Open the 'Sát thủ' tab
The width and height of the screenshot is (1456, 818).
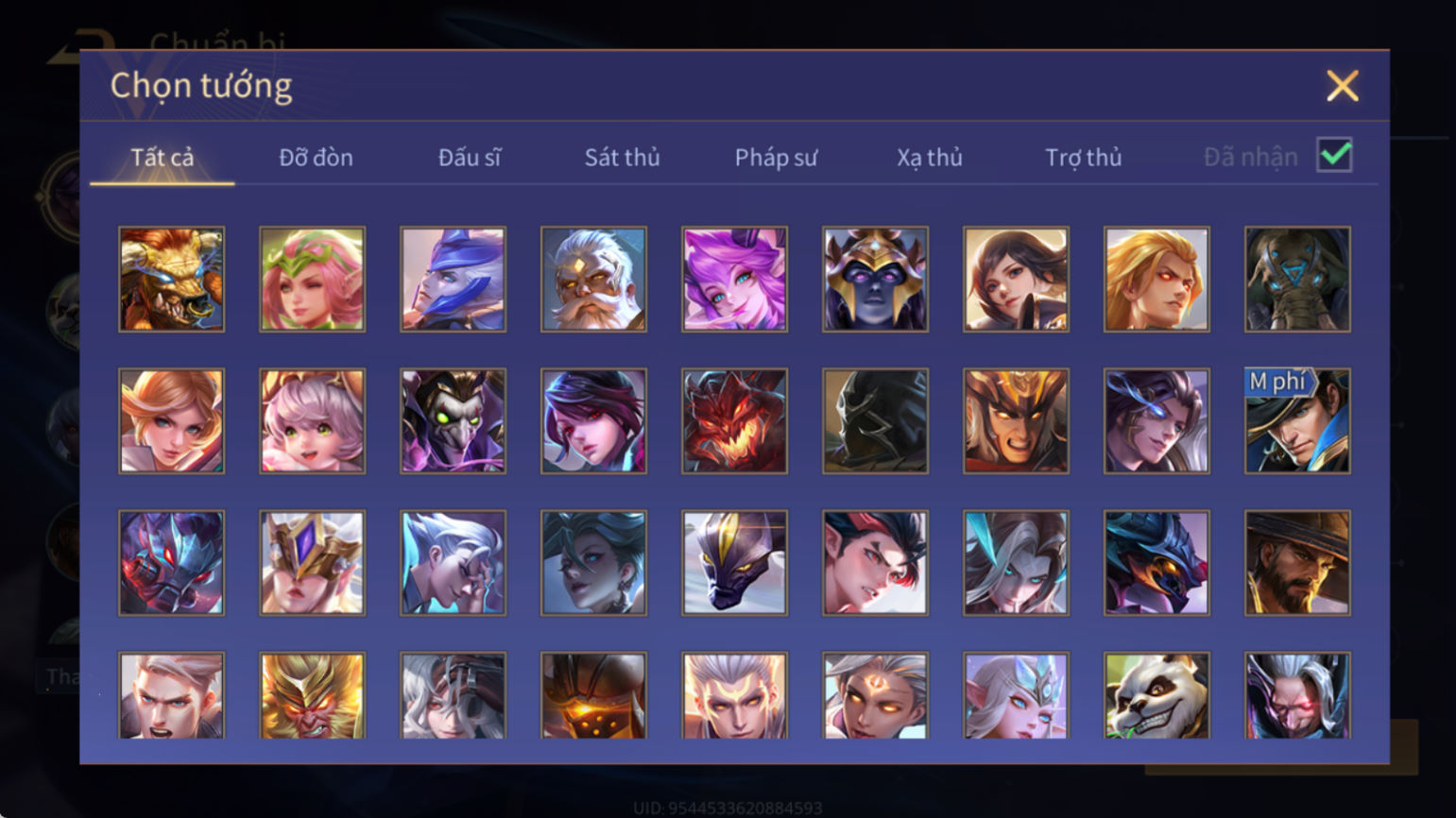[622, 158]
